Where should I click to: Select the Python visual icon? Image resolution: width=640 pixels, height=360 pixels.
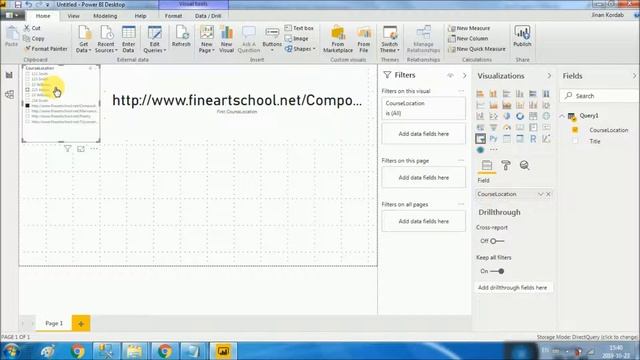493,138
